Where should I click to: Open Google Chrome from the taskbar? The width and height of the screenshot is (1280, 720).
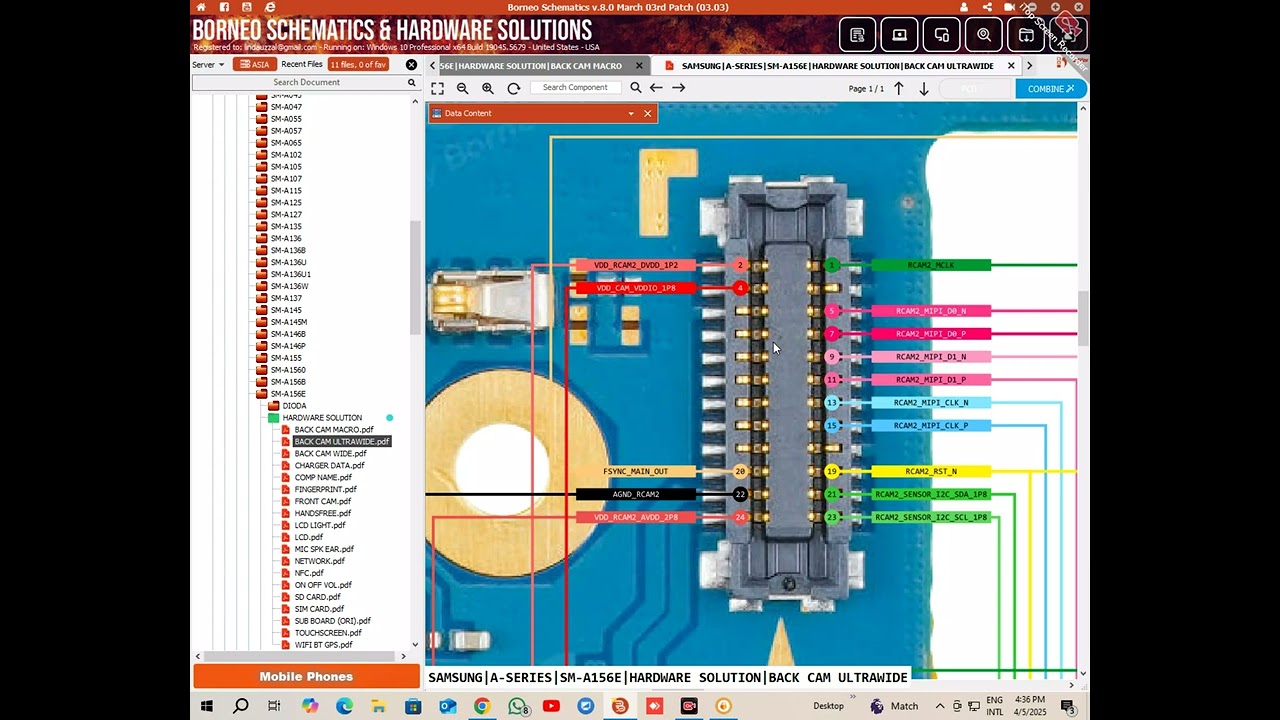pos(482,706)
